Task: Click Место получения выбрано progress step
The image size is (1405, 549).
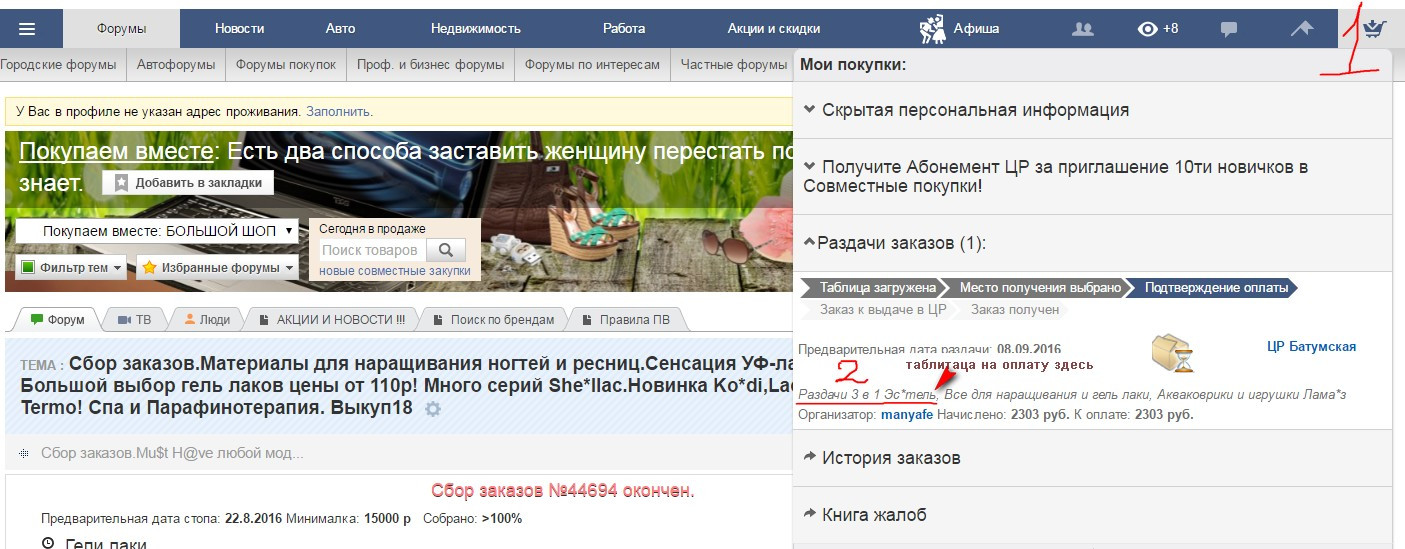Action: point(1039,288)
